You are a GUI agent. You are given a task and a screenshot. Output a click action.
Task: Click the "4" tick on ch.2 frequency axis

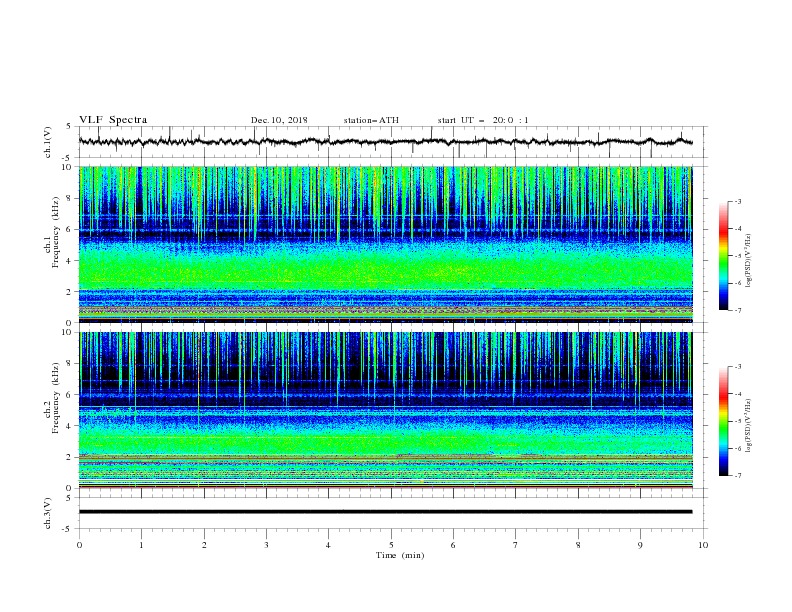70,426
